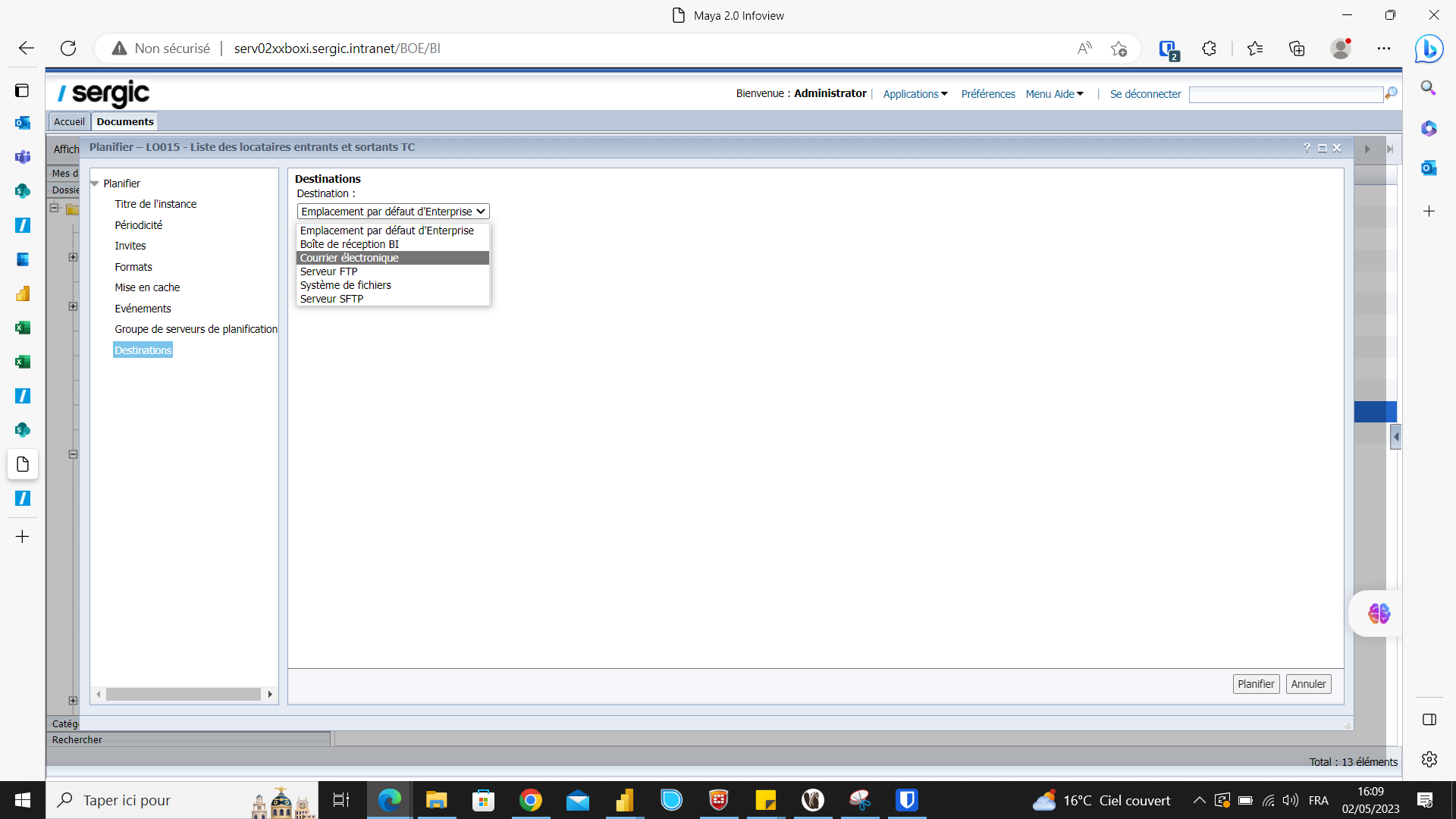
Task: Switch to the Accueil tab
Action: pyautogui.click(x=69, y=121)
